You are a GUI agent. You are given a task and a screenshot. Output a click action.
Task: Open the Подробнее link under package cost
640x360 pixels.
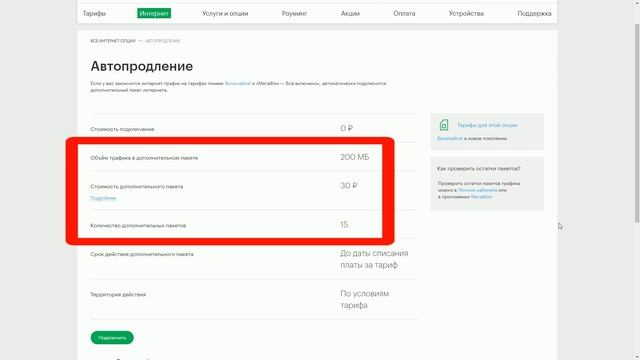(103, 198)
